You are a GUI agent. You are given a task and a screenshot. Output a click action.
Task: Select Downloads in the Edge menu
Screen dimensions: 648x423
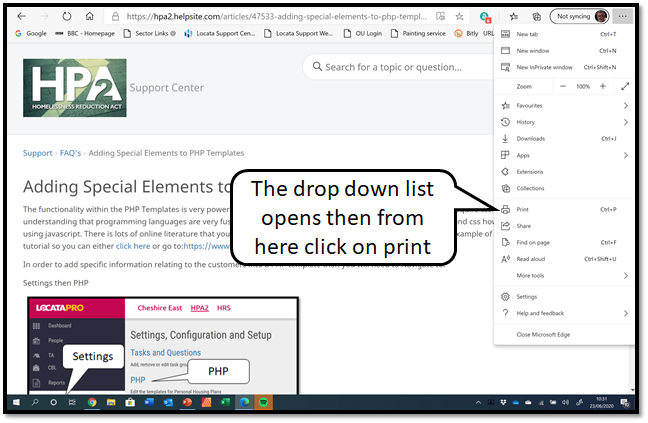[x=564, y=139]
